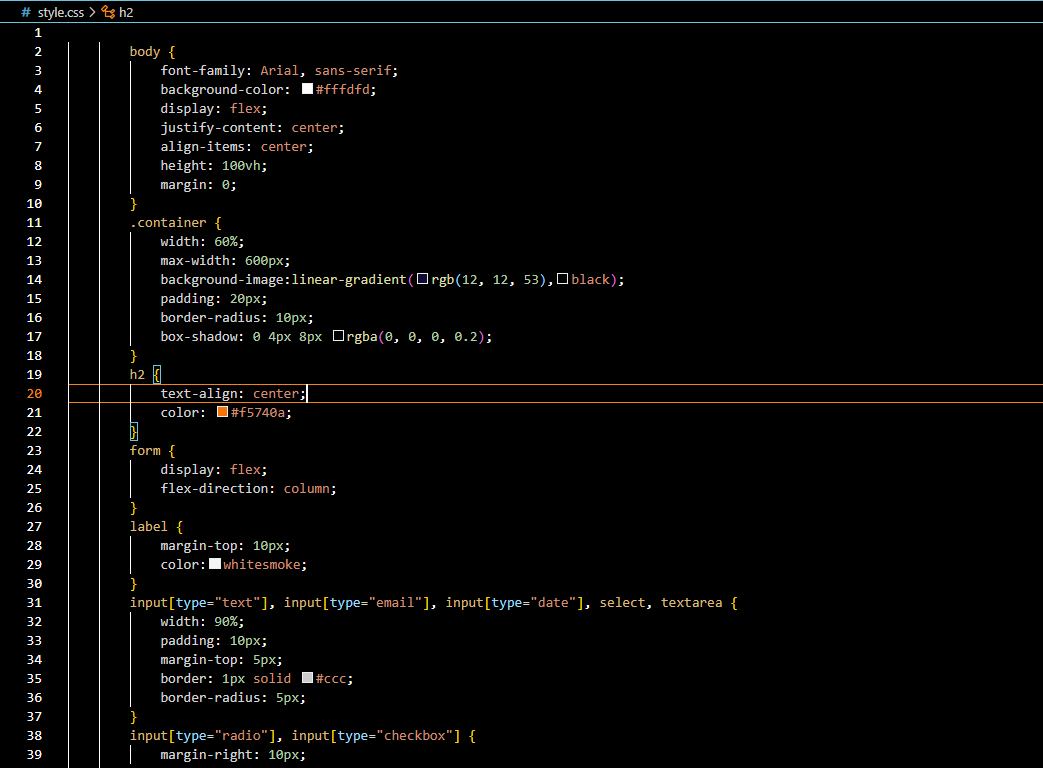Click the 'form' selector text
The height and width of the screenshot is (768, 1043).
145,451
